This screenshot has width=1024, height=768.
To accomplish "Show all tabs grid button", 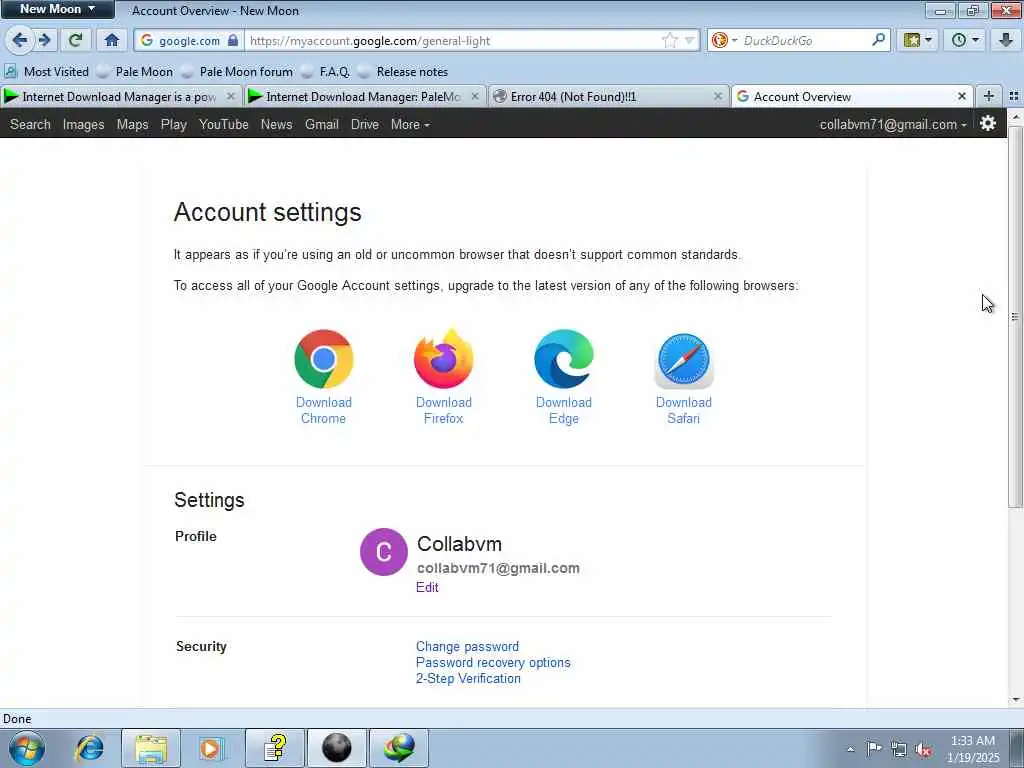I will (1014, 97).
